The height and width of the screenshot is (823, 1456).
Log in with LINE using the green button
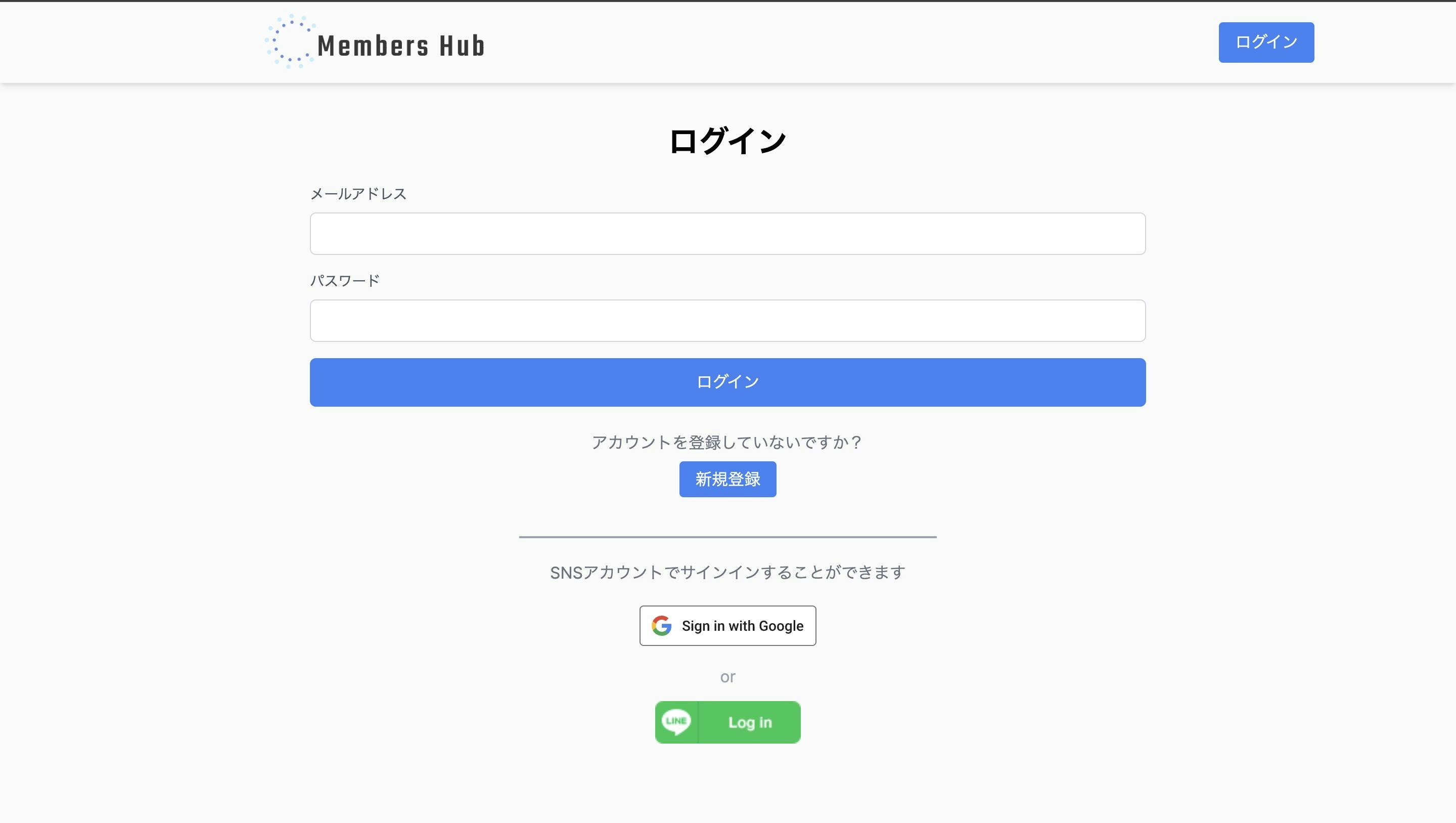pos(727,722)
